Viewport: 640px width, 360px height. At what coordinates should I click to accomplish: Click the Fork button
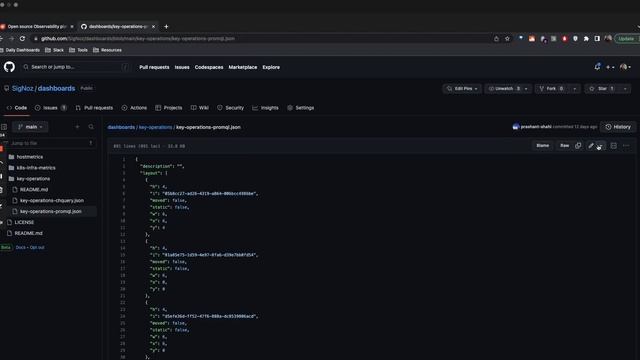pos(551,89)
